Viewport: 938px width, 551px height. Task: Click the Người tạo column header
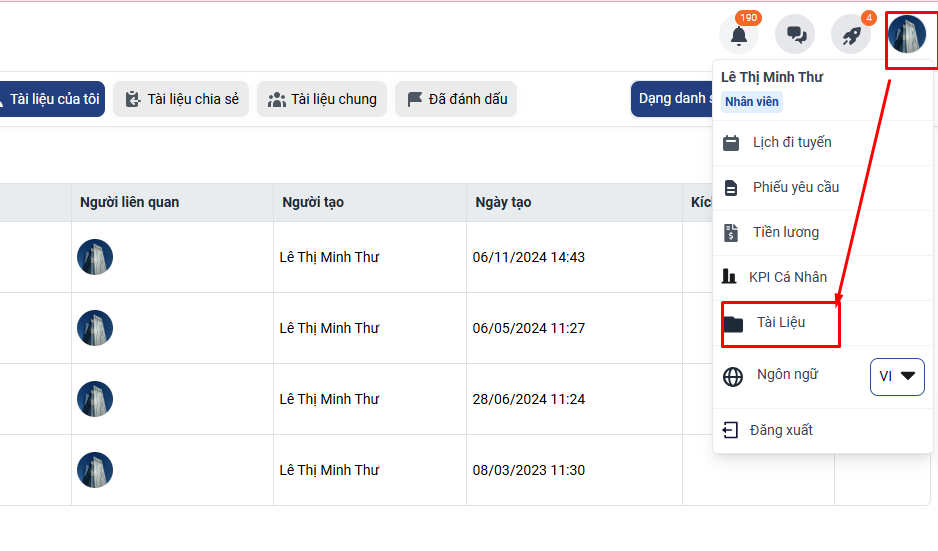click(312, 202)
